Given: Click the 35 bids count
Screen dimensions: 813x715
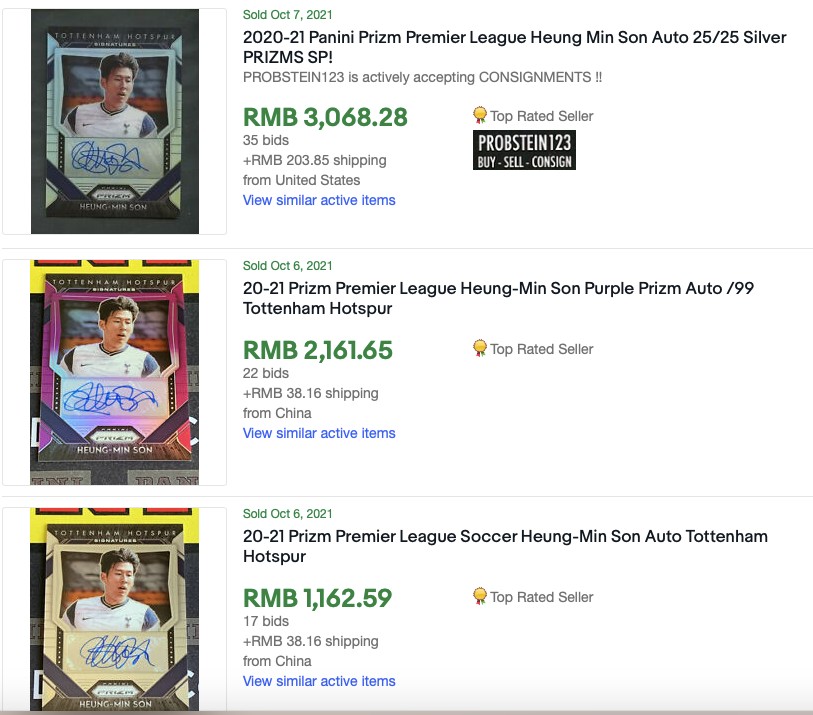Looking at the screenshot, I should [266, 140].
